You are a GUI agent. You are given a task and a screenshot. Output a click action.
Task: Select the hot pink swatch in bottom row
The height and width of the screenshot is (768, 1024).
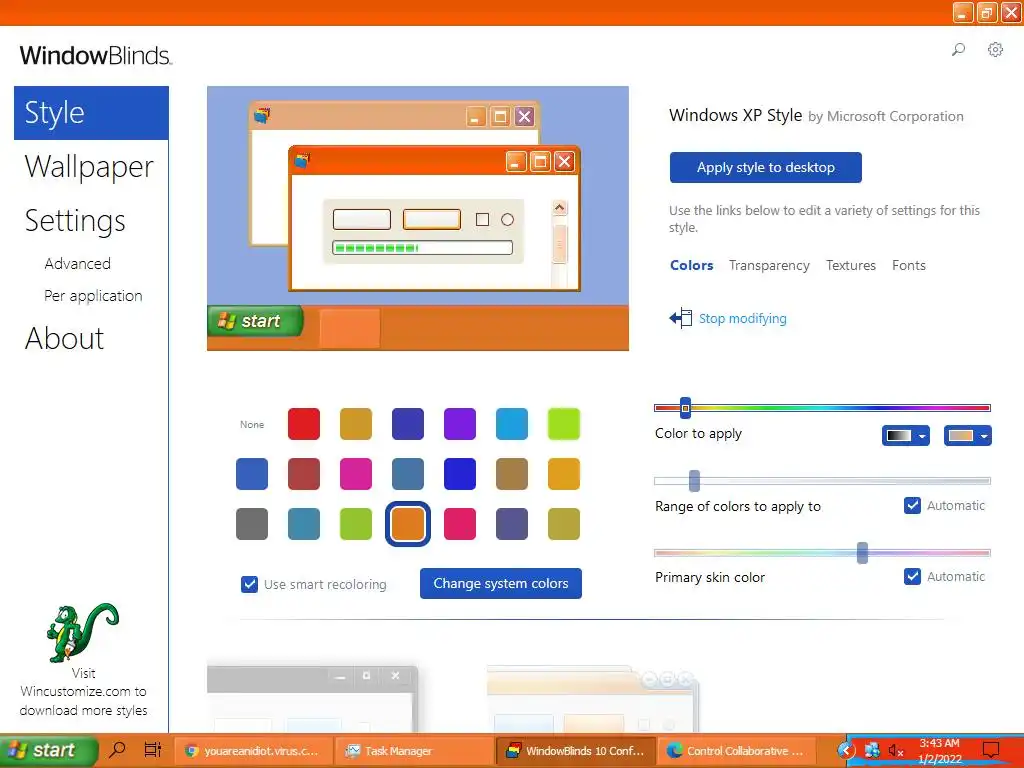(x=460, y=524)
